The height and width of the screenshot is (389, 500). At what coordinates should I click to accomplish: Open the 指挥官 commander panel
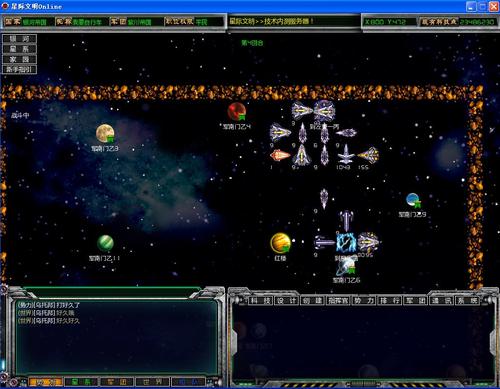click(338, 301)
